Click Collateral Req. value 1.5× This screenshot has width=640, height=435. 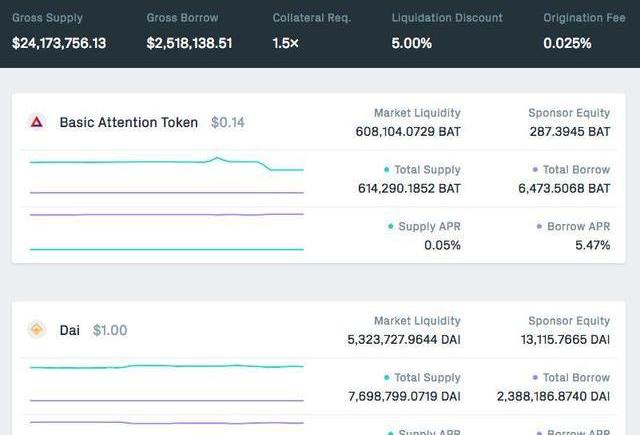(x=286, y=43)
